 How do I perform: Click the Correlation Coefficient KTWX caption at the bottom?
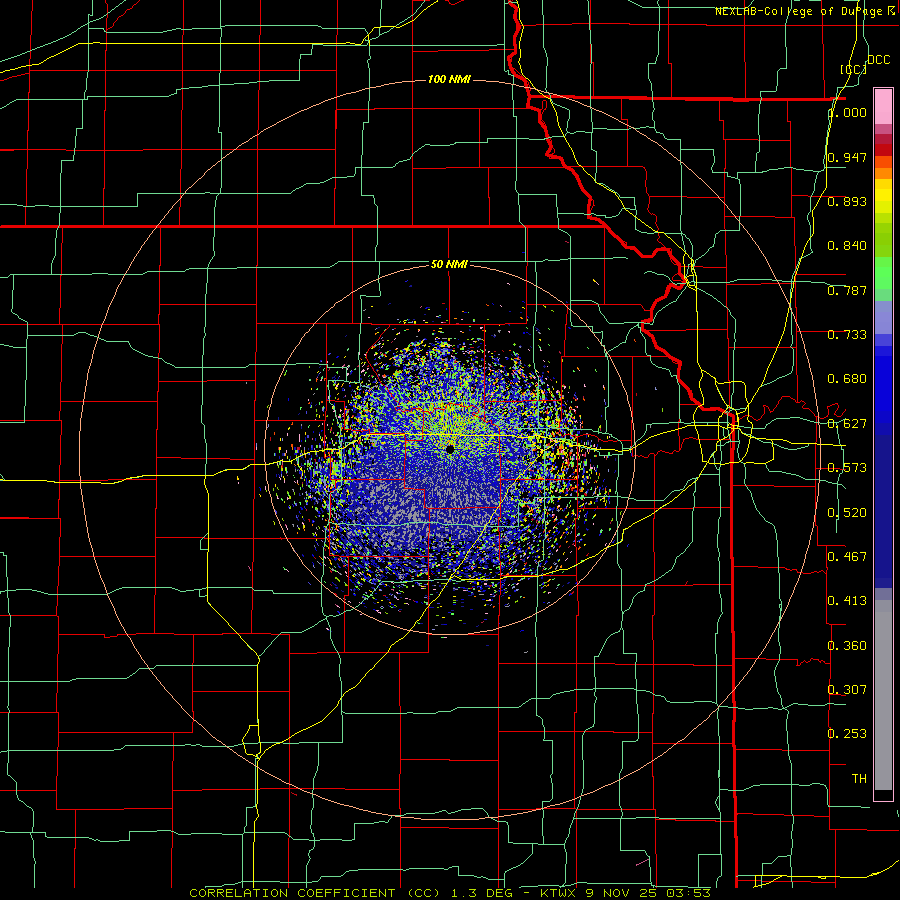pyautogui.click(x=450, y=893)
